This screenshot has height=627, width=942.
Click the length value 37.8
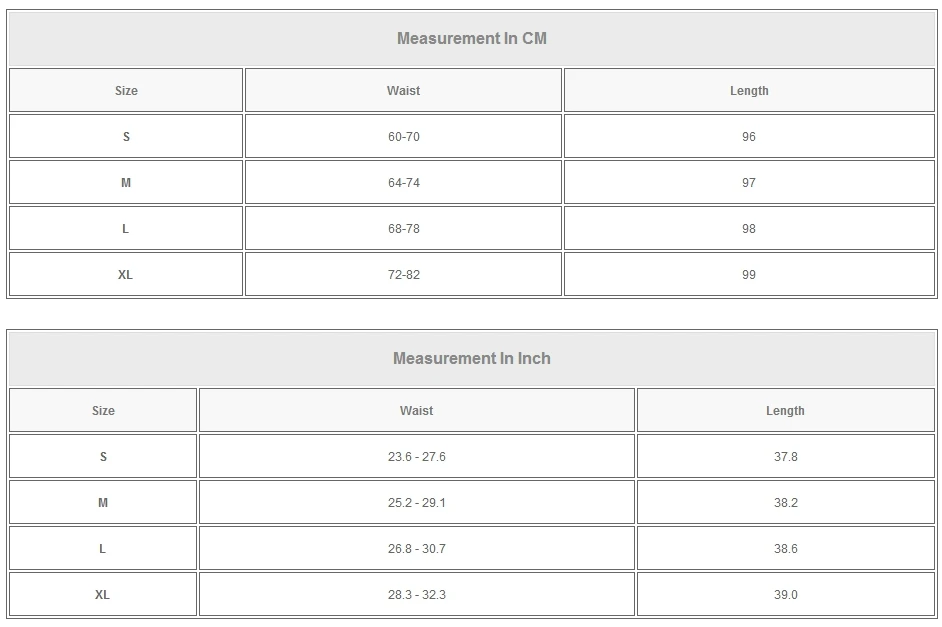tap(785, 457)
